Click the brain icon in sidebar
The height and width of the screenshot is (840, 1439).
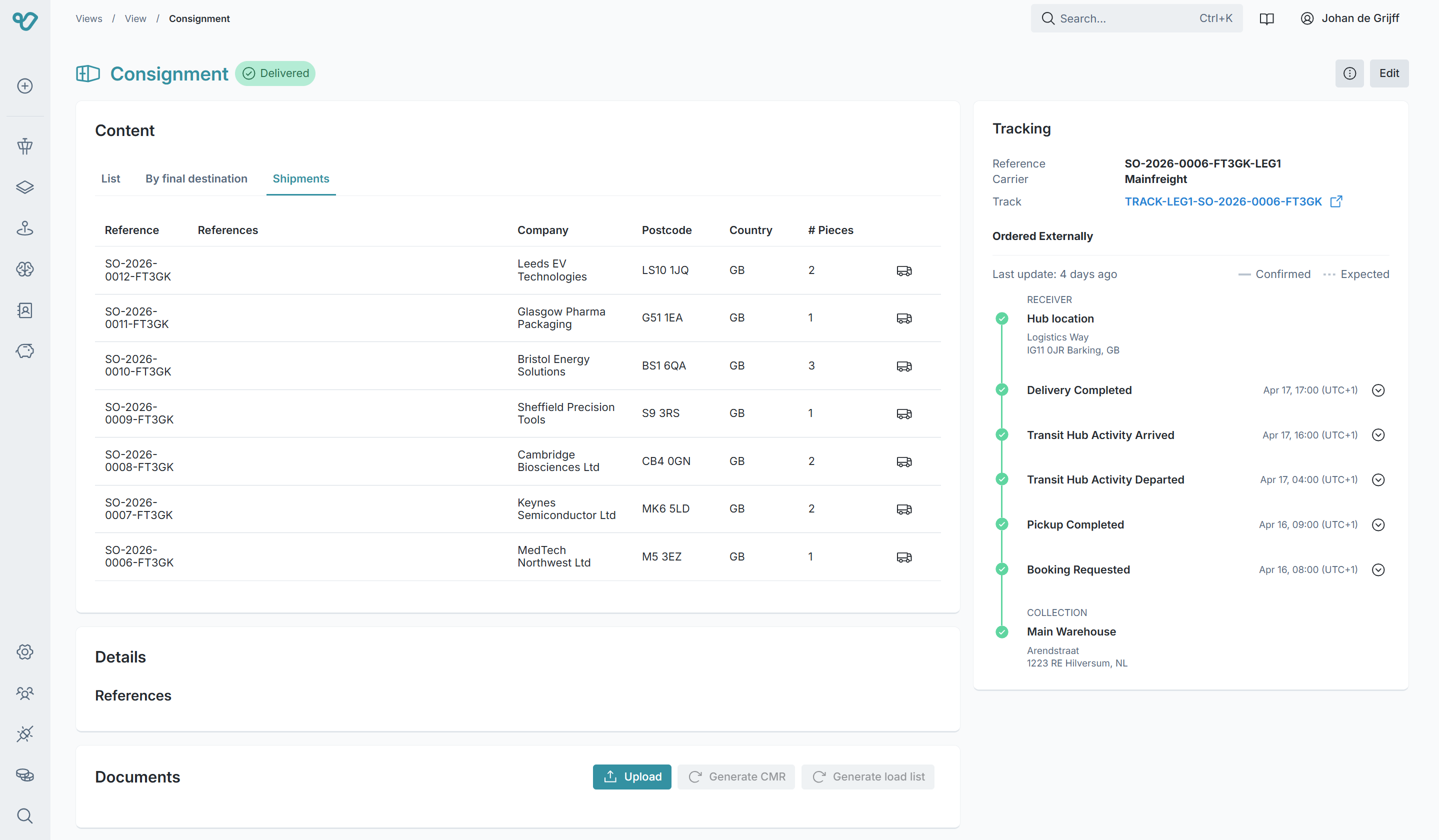click(x=24, y=269)
